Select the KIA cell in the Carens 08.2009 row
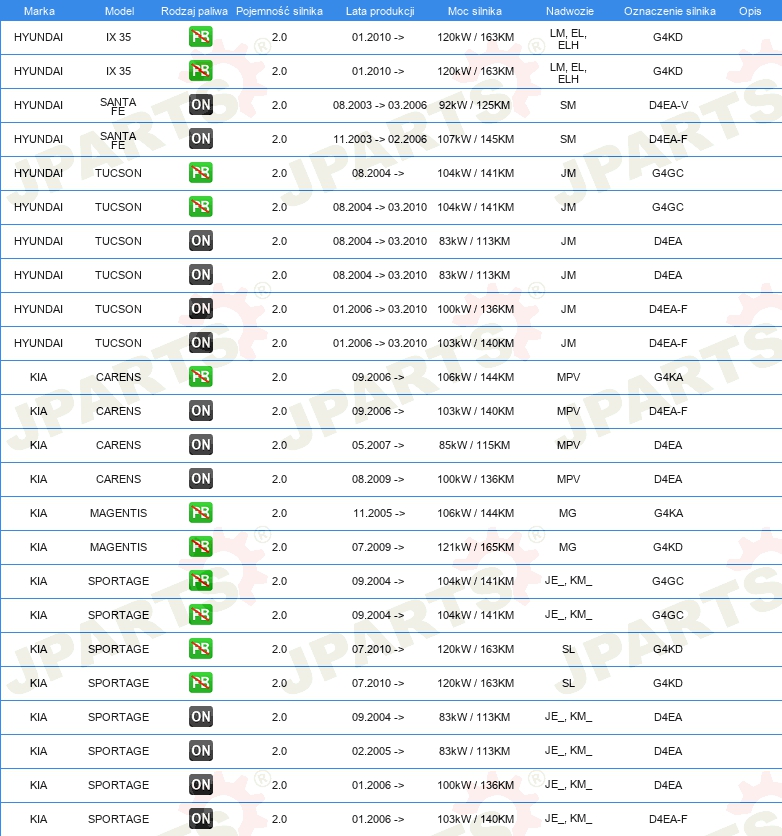Screen dimensions: 782x836 tap(38, 479)
